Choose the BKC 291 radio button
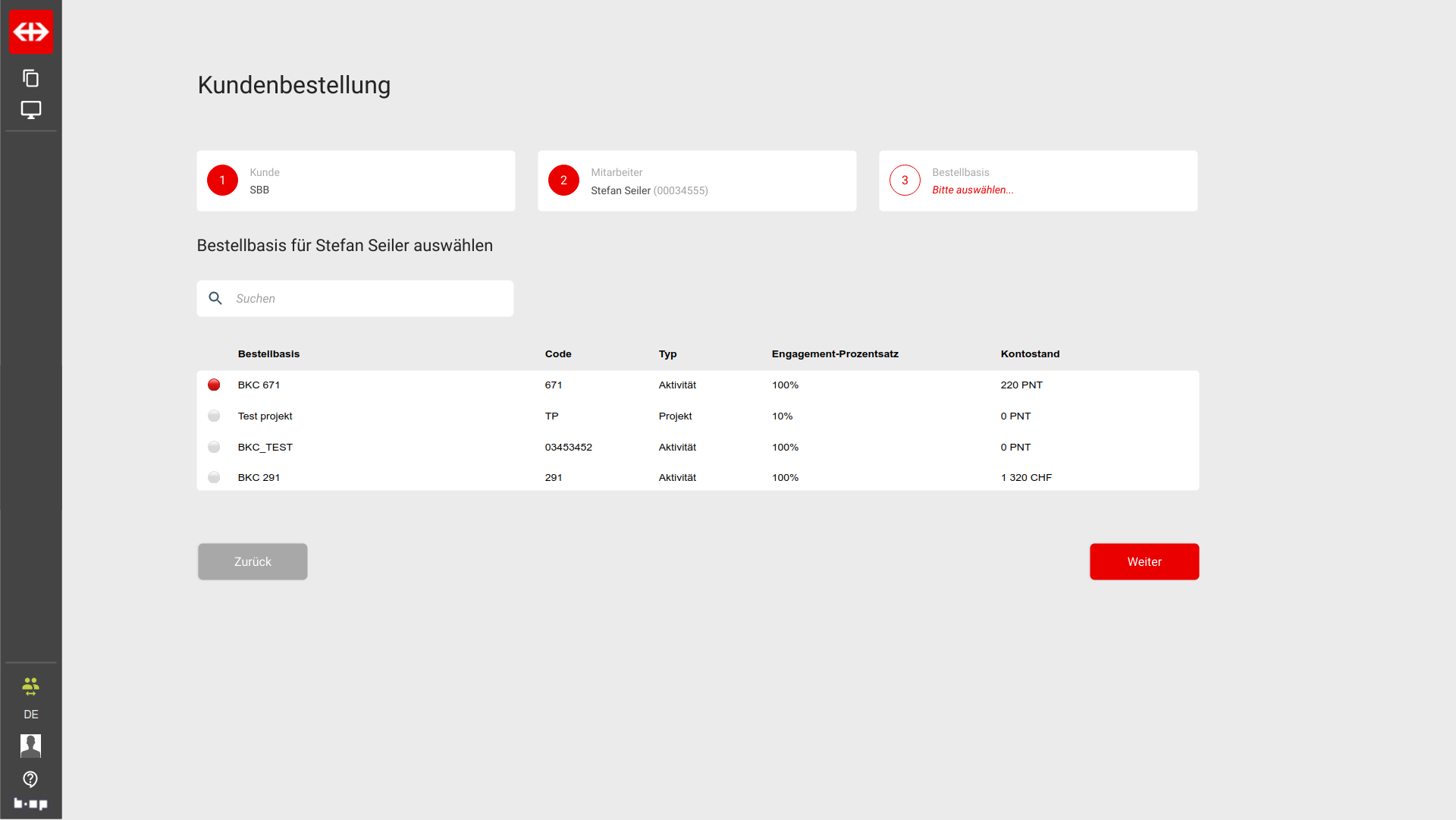1456x820 pixels. click(x=214, y=478)
